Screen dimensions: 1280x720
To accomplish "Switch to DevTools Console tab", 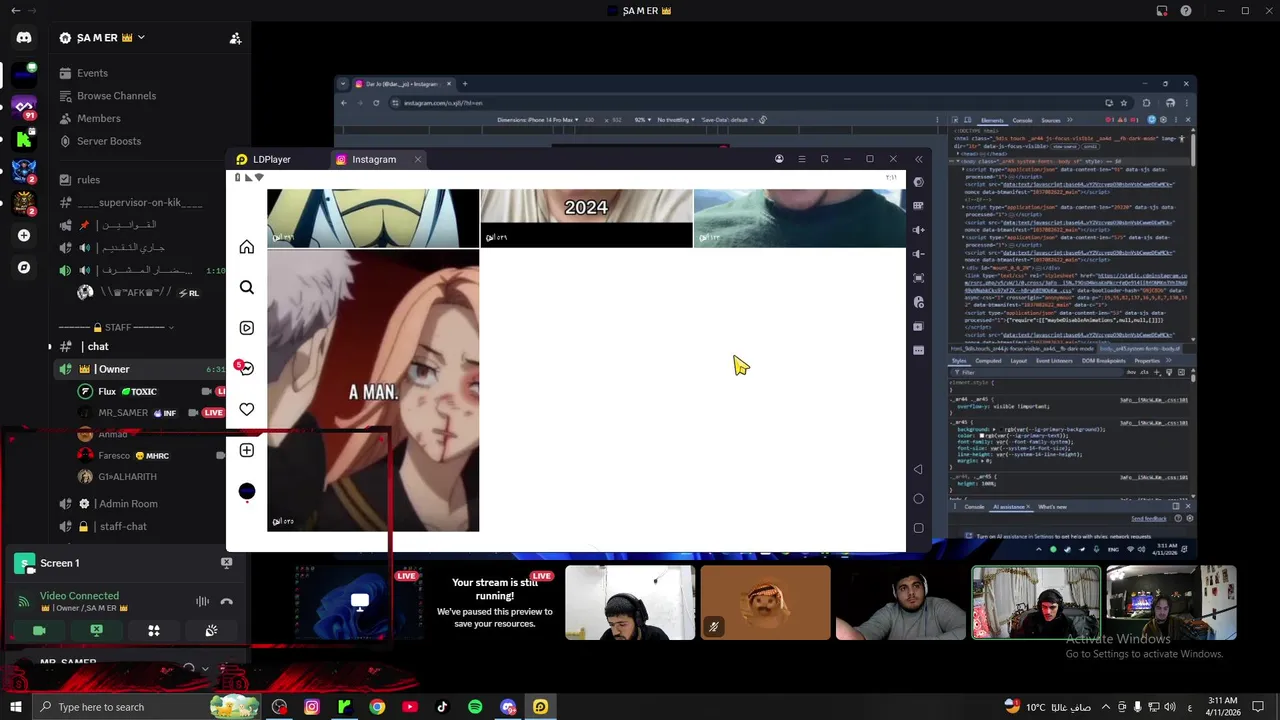I will pos(1022,120).
